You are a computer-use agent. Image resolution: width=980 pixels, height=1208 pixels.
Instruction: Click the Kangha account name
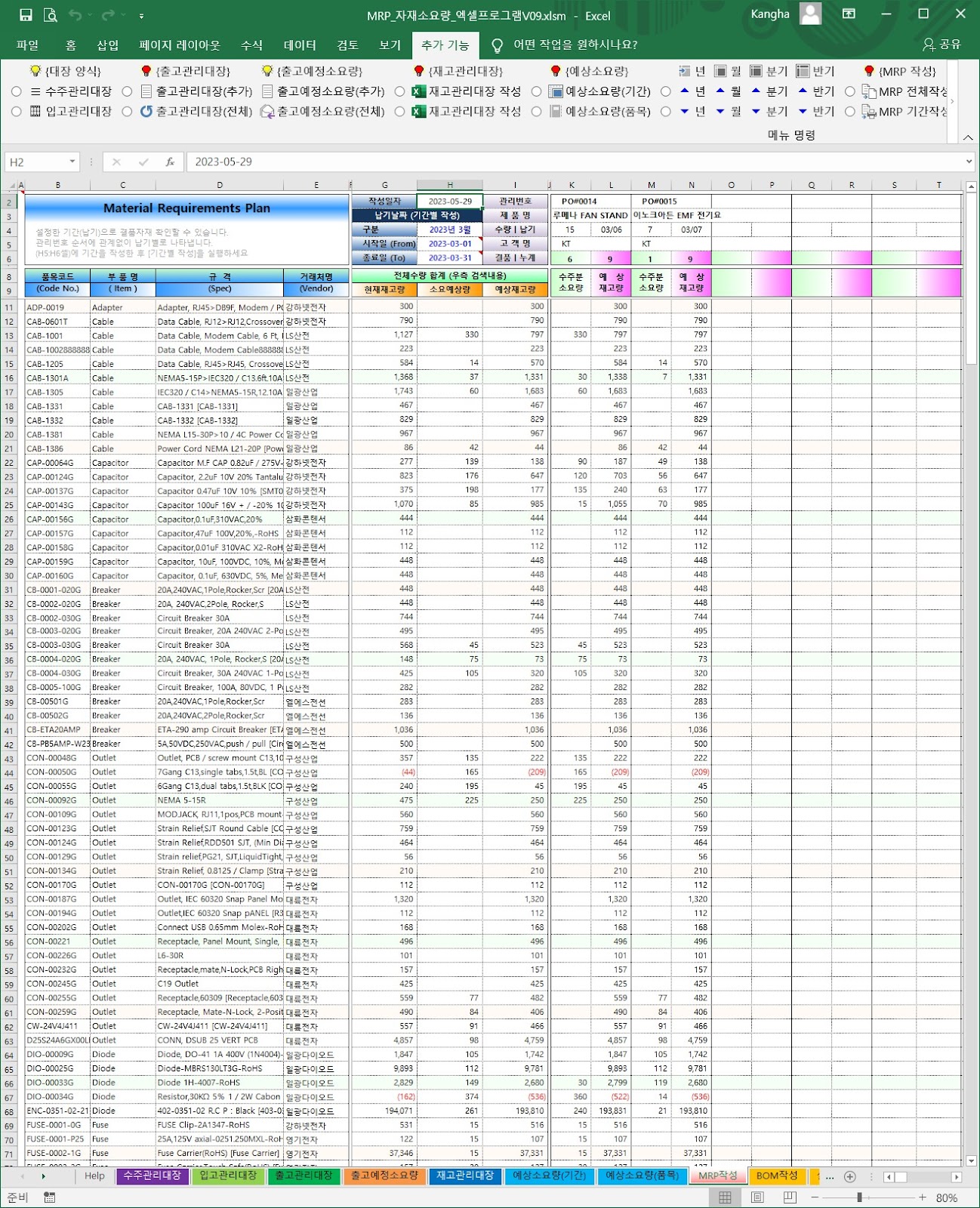[x=770, y=14]
